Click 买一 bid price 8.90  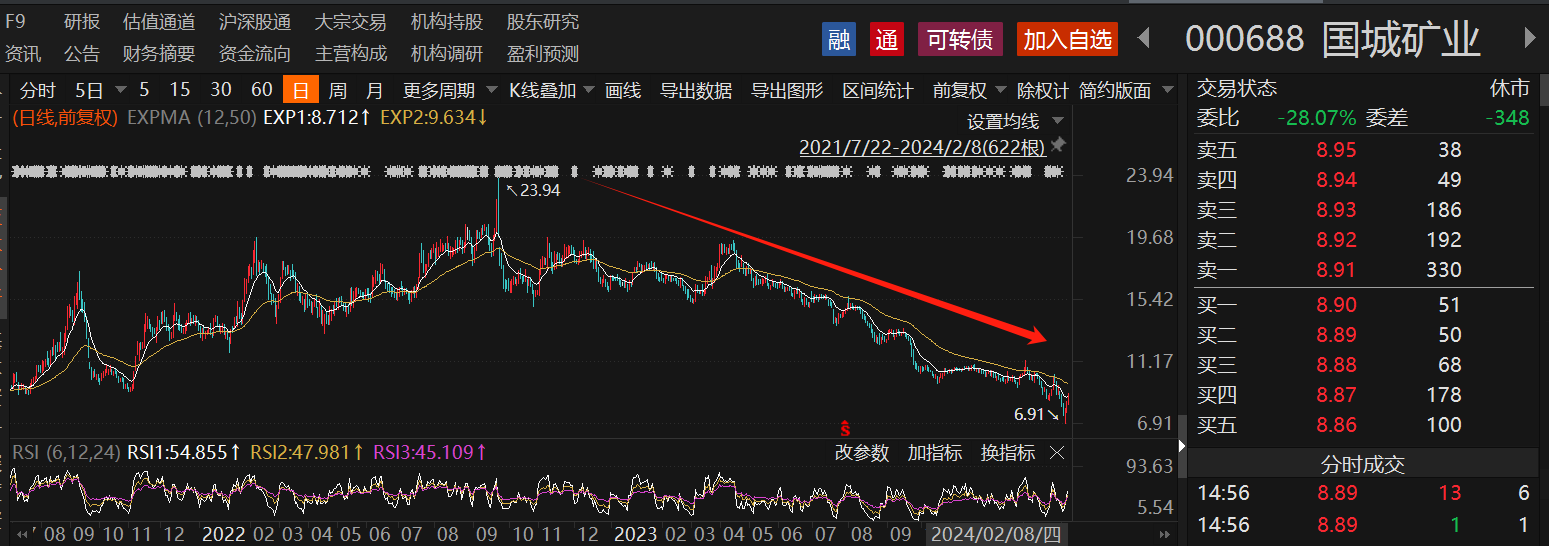(1338, 305)
